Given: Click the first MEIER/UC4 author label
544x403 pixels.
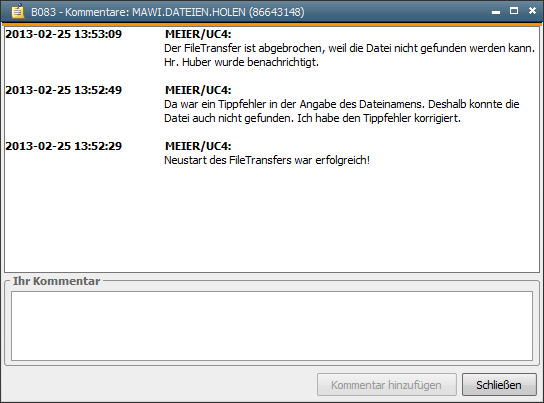Looking at the screenshot, I should point(198,34).
